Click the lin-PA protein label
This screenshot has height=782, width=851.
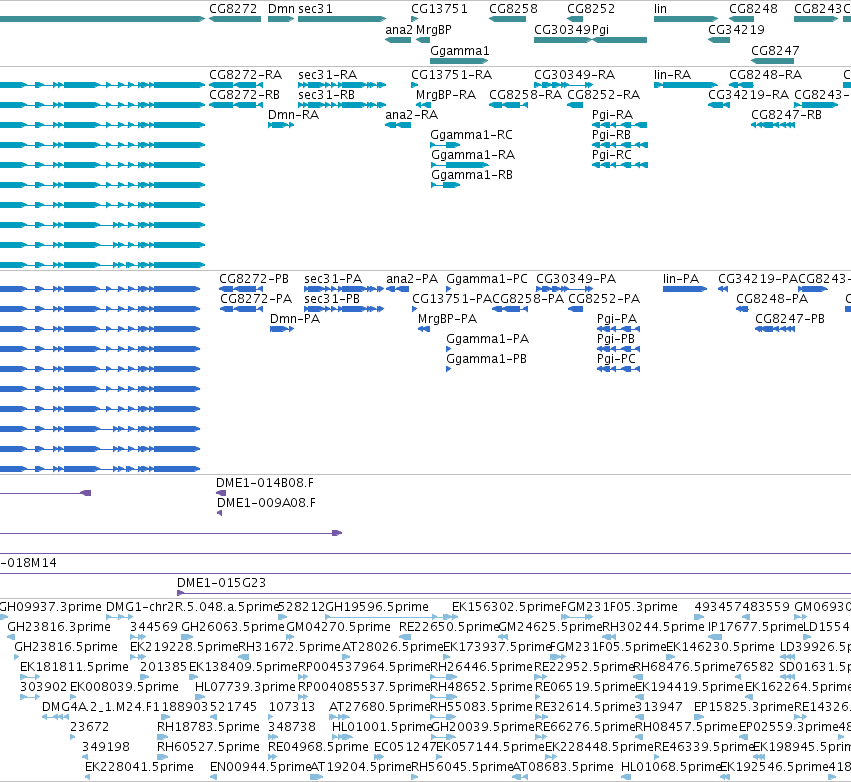coord(681,279)
